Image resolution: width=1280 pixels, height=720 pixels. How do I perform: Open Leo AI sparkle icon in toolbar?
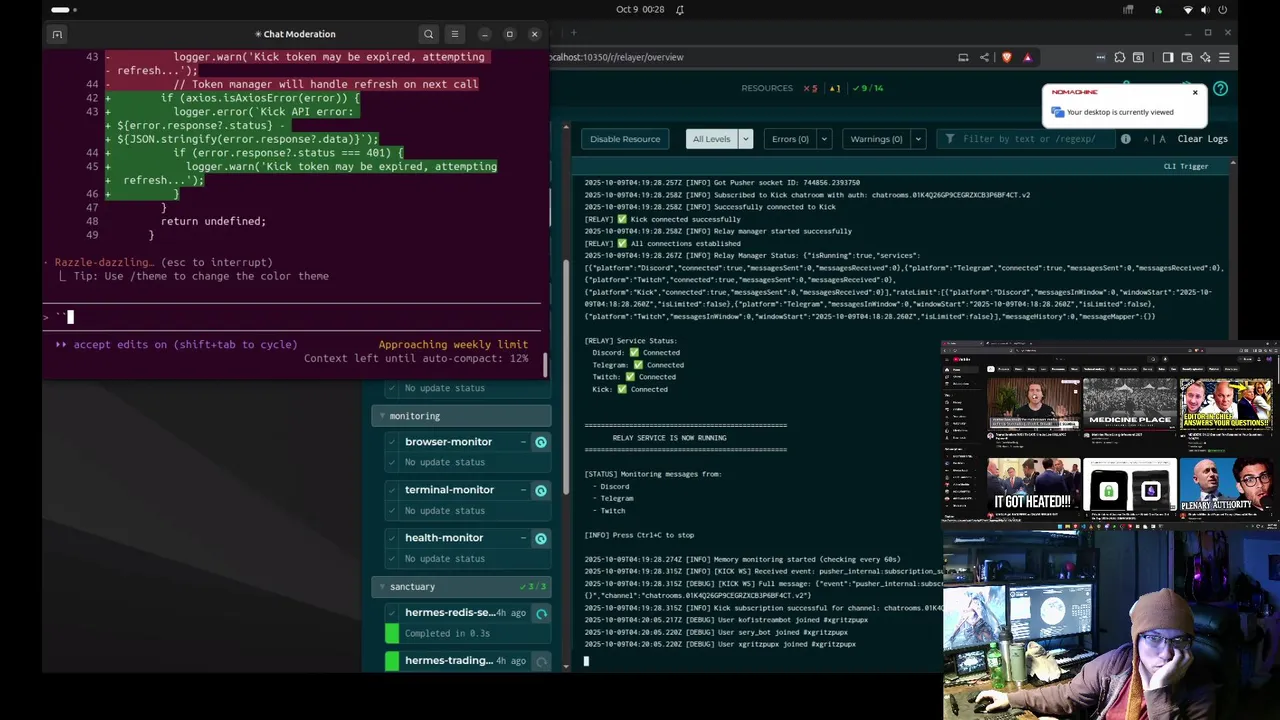(x=1205, y=57)
